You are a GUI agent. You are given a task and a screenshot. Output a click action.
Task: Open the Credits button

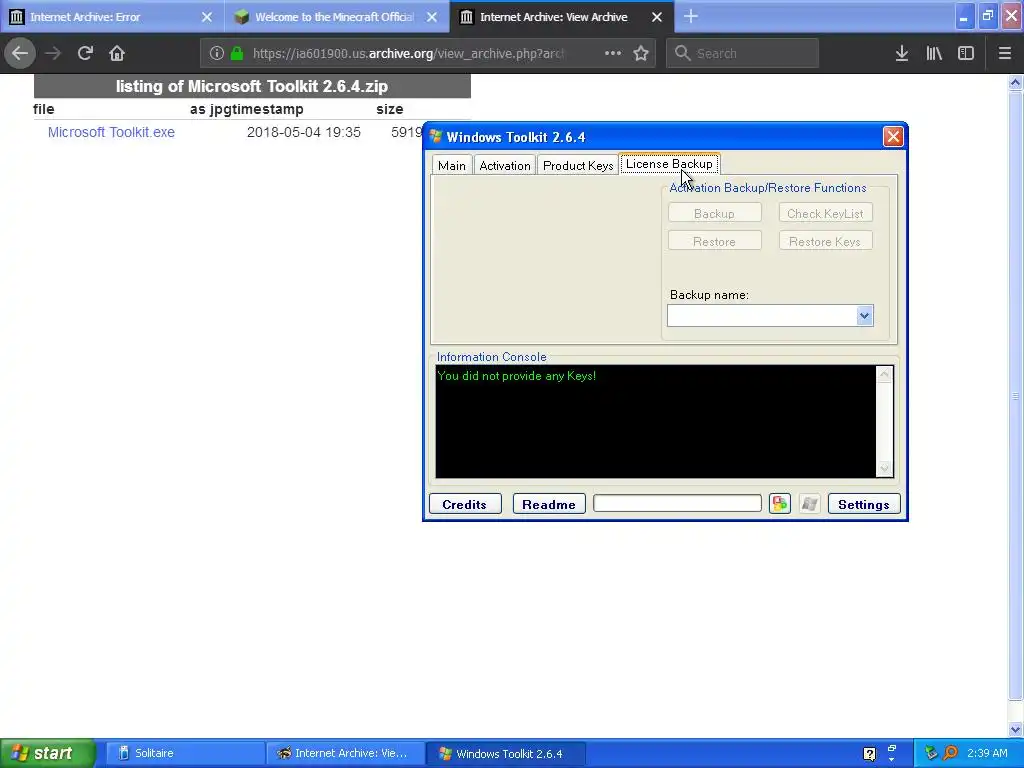coord(465,504)
